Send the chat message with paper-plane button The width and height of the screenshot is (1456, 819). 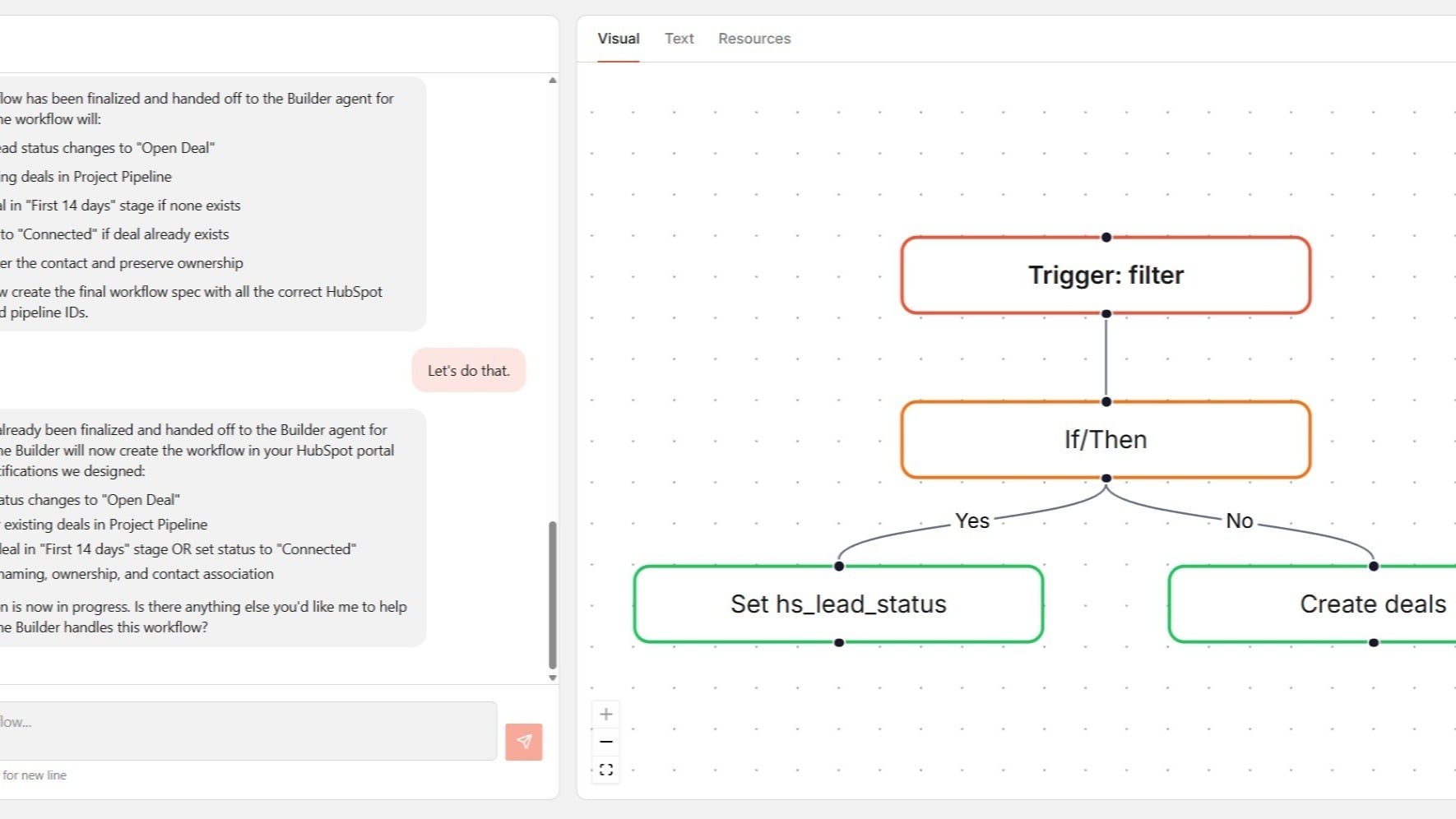tap(524, 742)
